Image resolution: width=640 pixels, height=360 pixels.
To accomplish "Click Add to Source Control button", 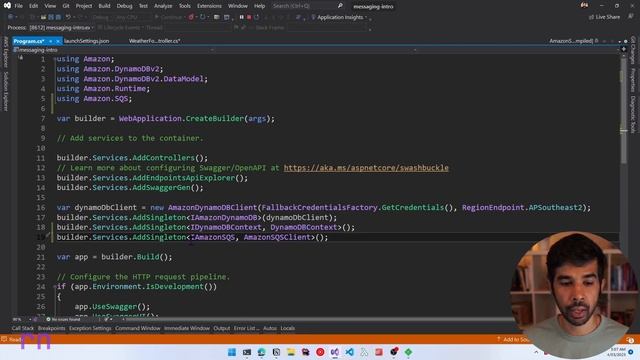I will coord(513,340).
